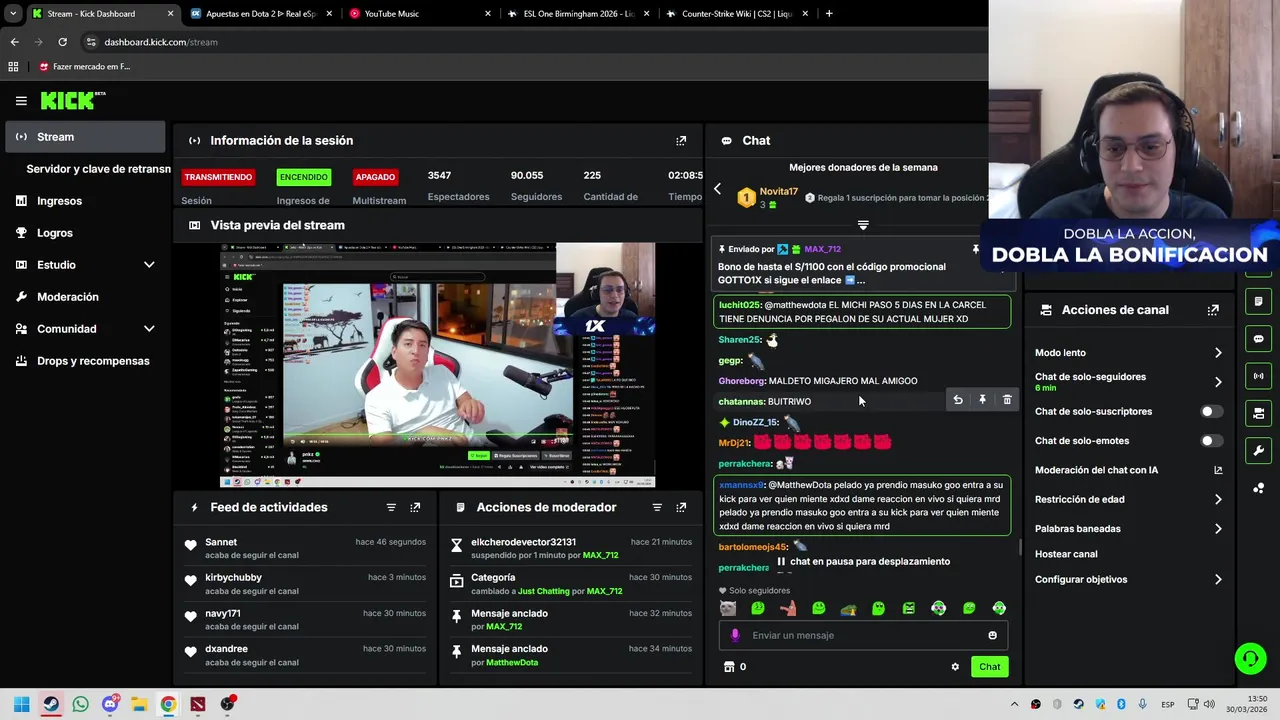Screen dimensions: 1280x720
Task: Open Ingresos in the sidebar
Action: [x=85, y=201]
